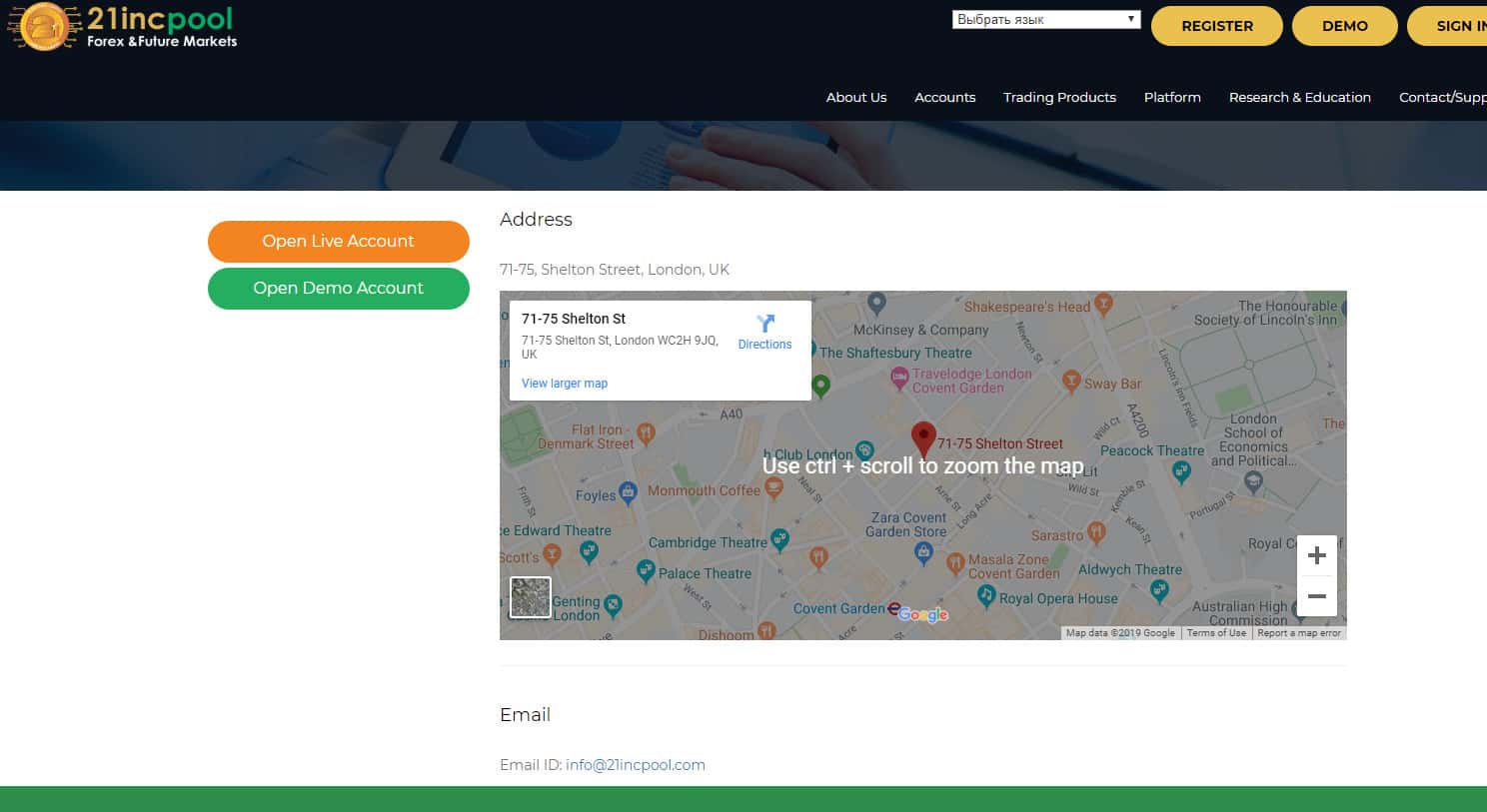Select the London School of Economics pin

1254,481
